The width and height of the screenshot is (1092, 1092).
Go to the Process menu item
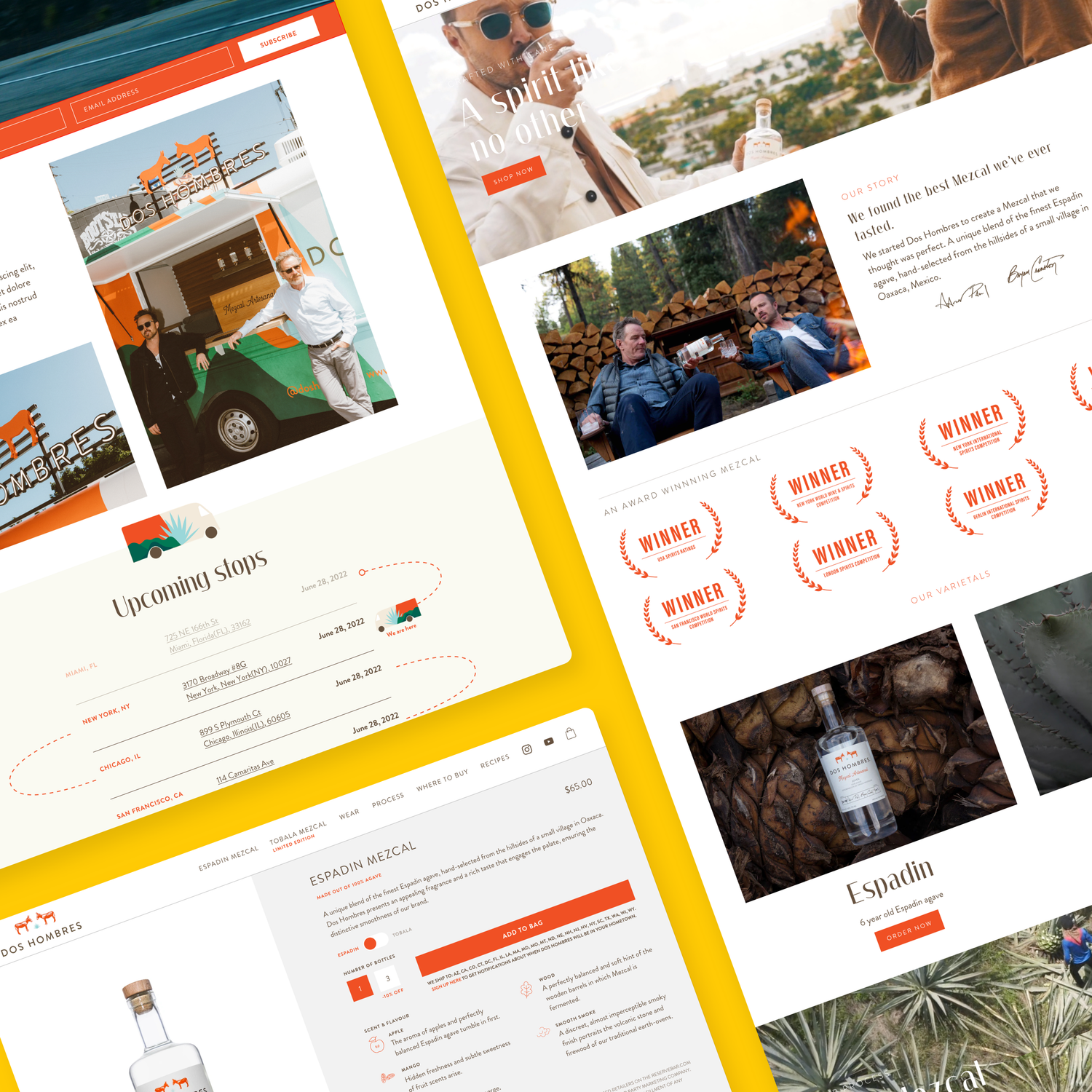pyautogui.click(x=388, y=800)
